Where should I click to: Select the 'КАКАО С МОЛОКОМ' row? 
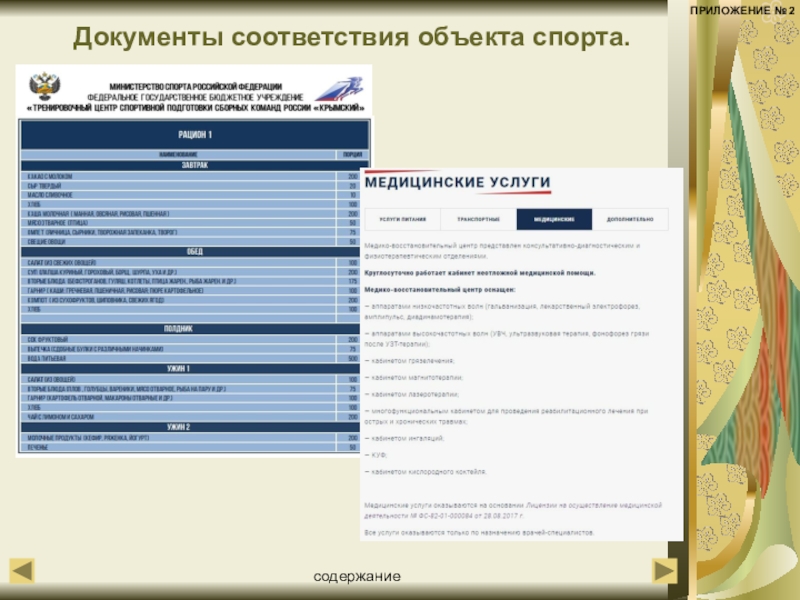tap(191, 177)
